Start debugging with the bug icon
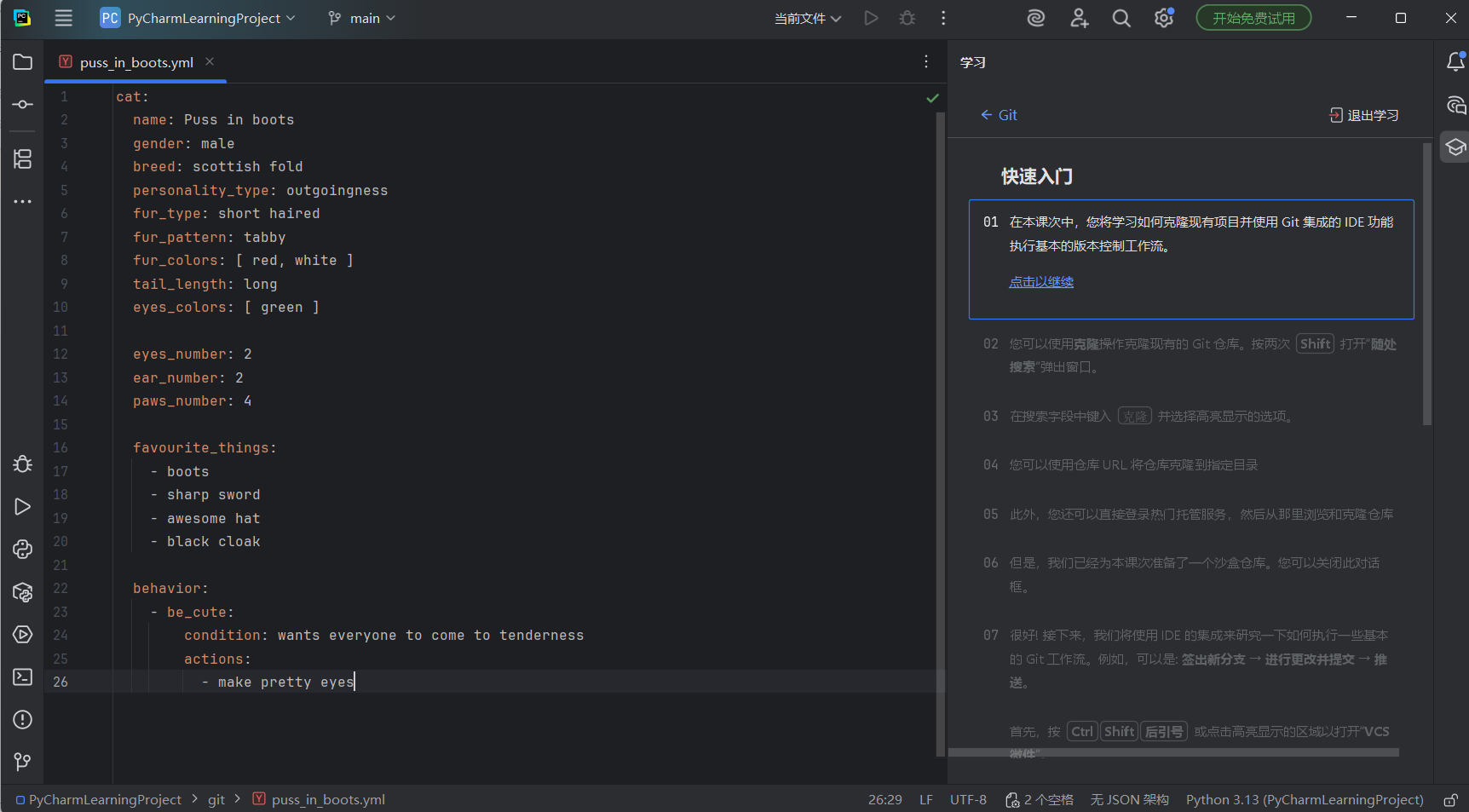The height and width of the screenshot is (812, 1469). click(x=907, y=17)
